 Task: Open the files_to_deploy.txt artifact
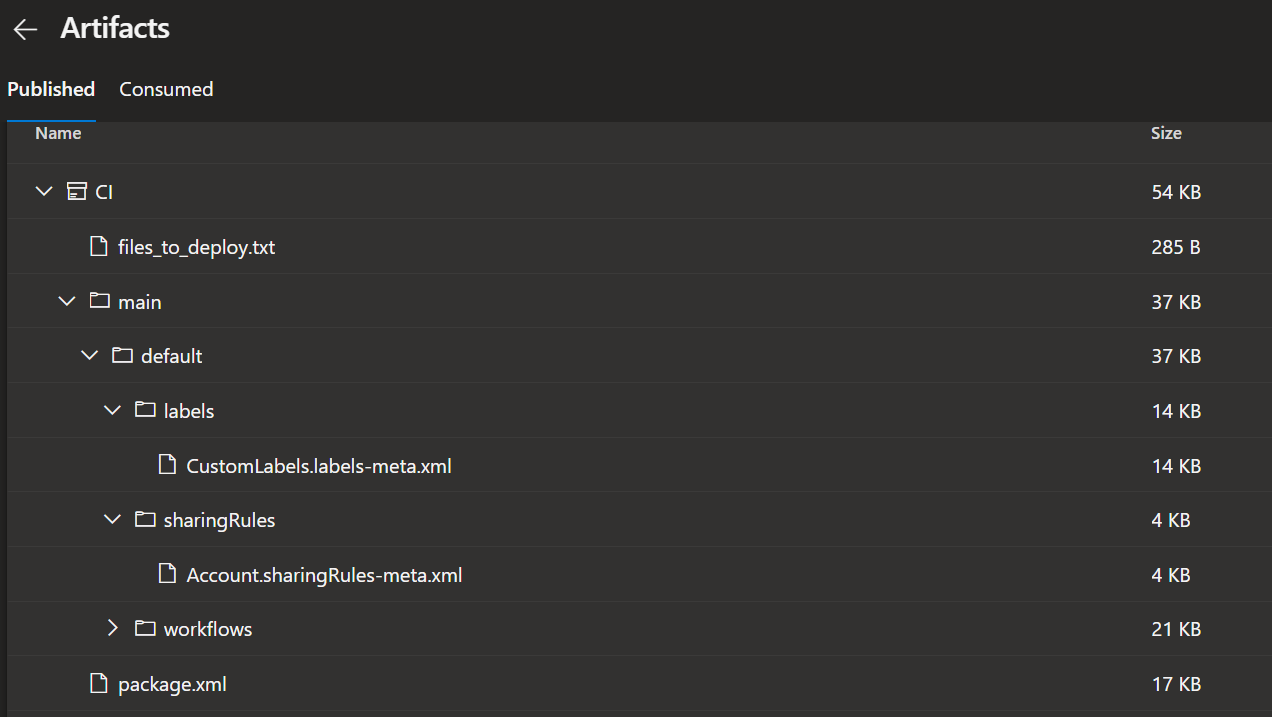click(x=194, y=245)
